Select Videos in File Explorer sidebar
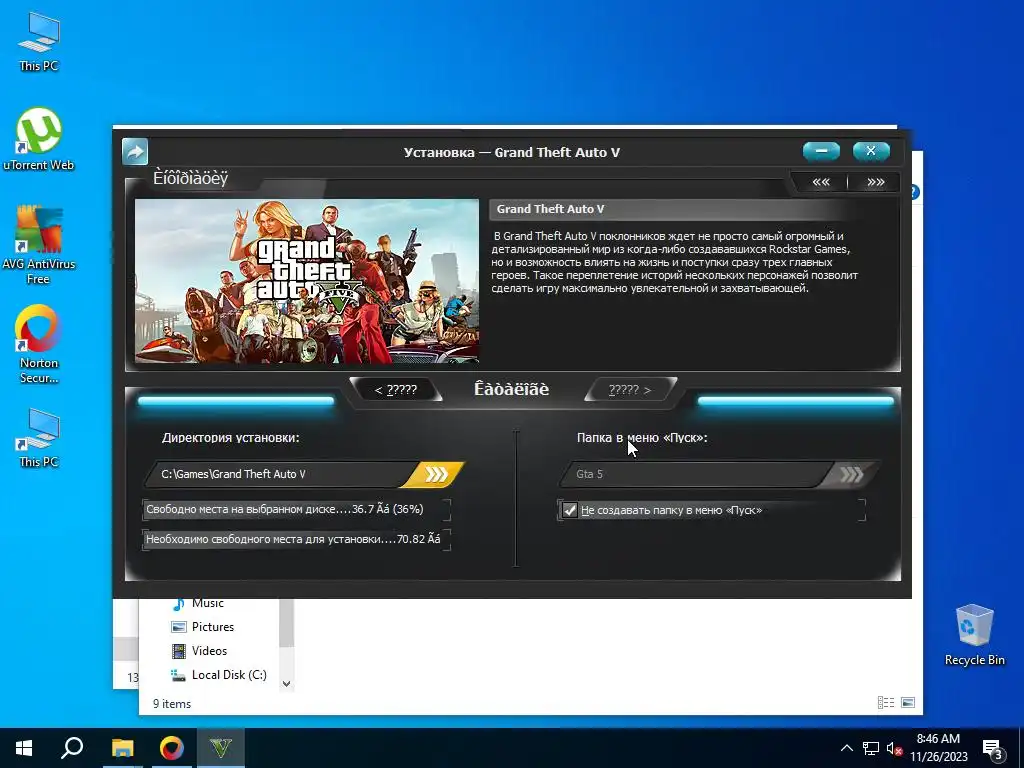The image size is (1024, 768). coord(199,651)
